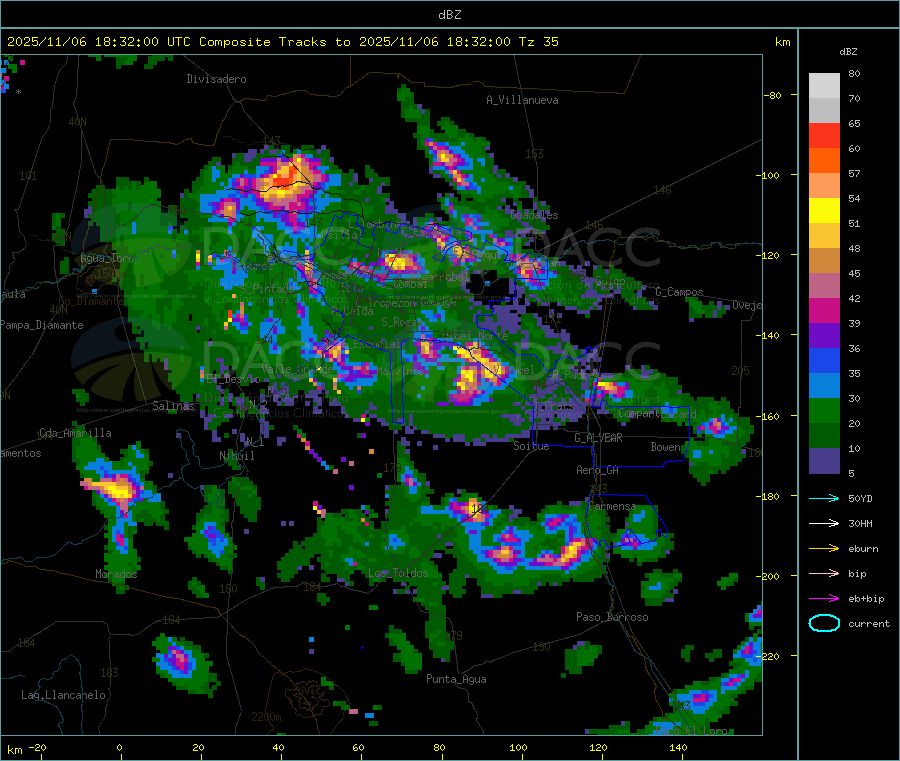Screen dimensions: 900x761
Task: Click the Lag.Llancanelo map label
Action: [63, 695]
